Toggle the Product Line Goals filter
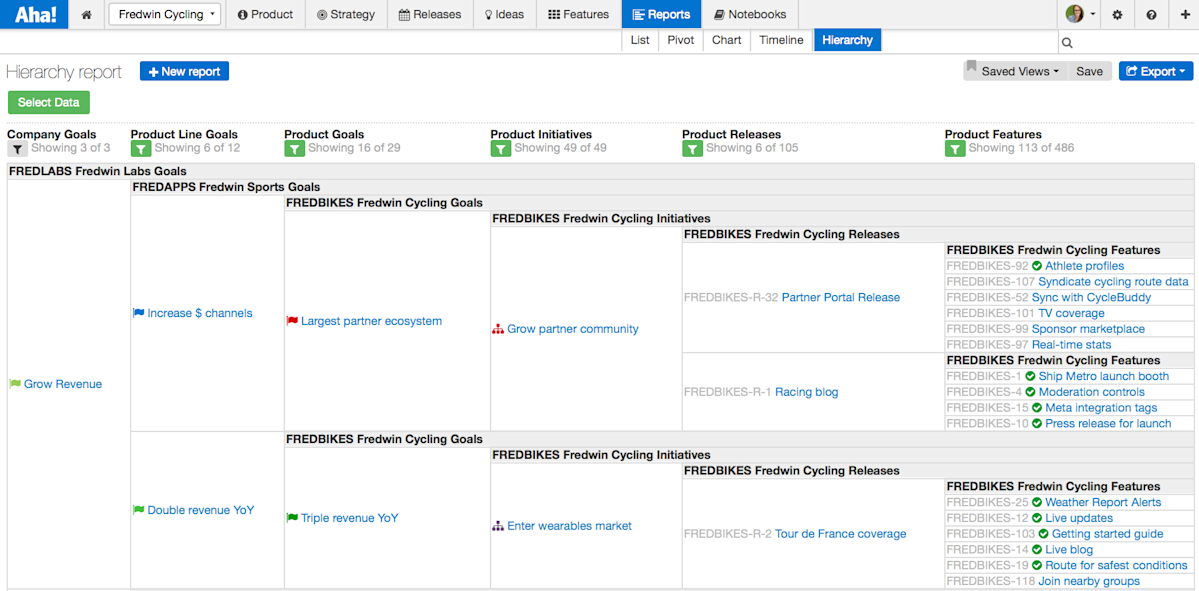Screen dimensions: 1199x591 (141, 148)
